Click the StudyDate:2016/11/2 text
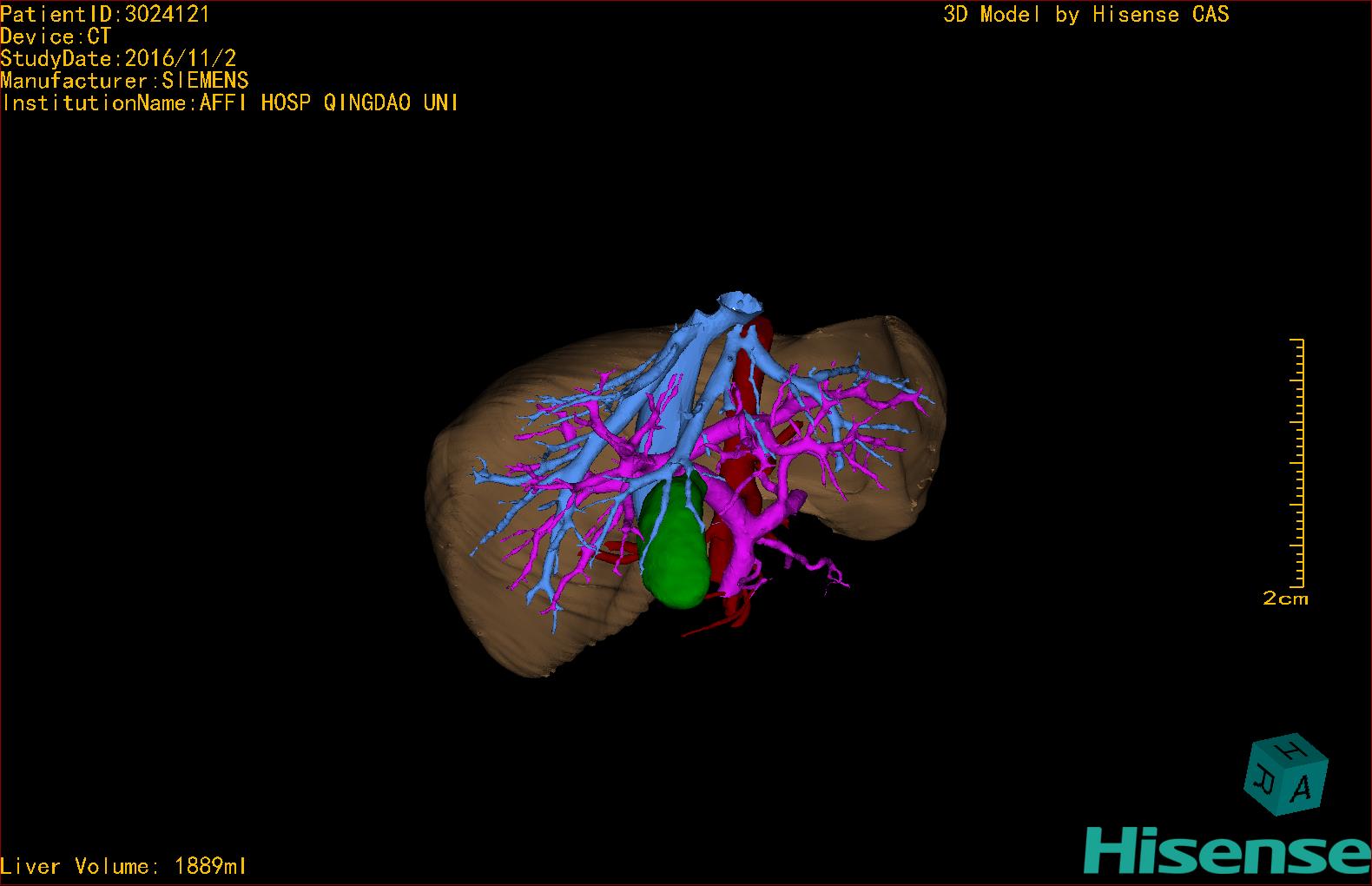Screen dimensions: 1372x886 [x=118, y=59]
